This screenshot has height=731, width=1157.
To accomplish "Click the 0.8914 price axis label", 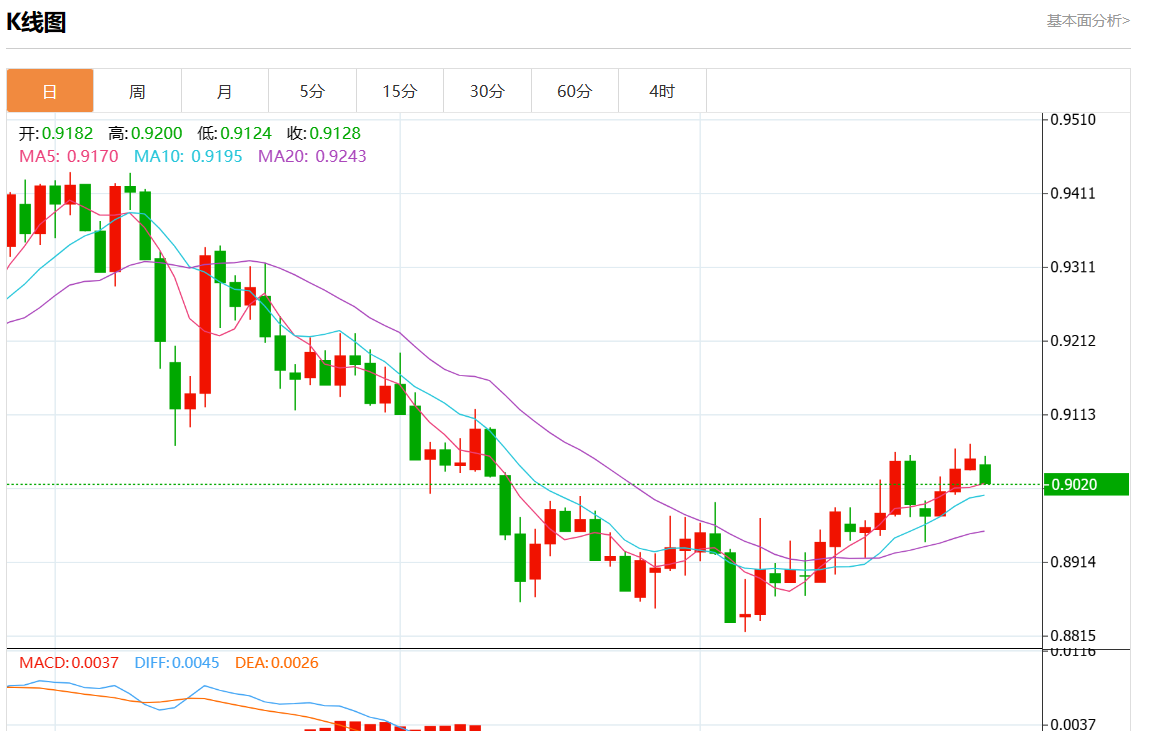I will (1073, 562).
